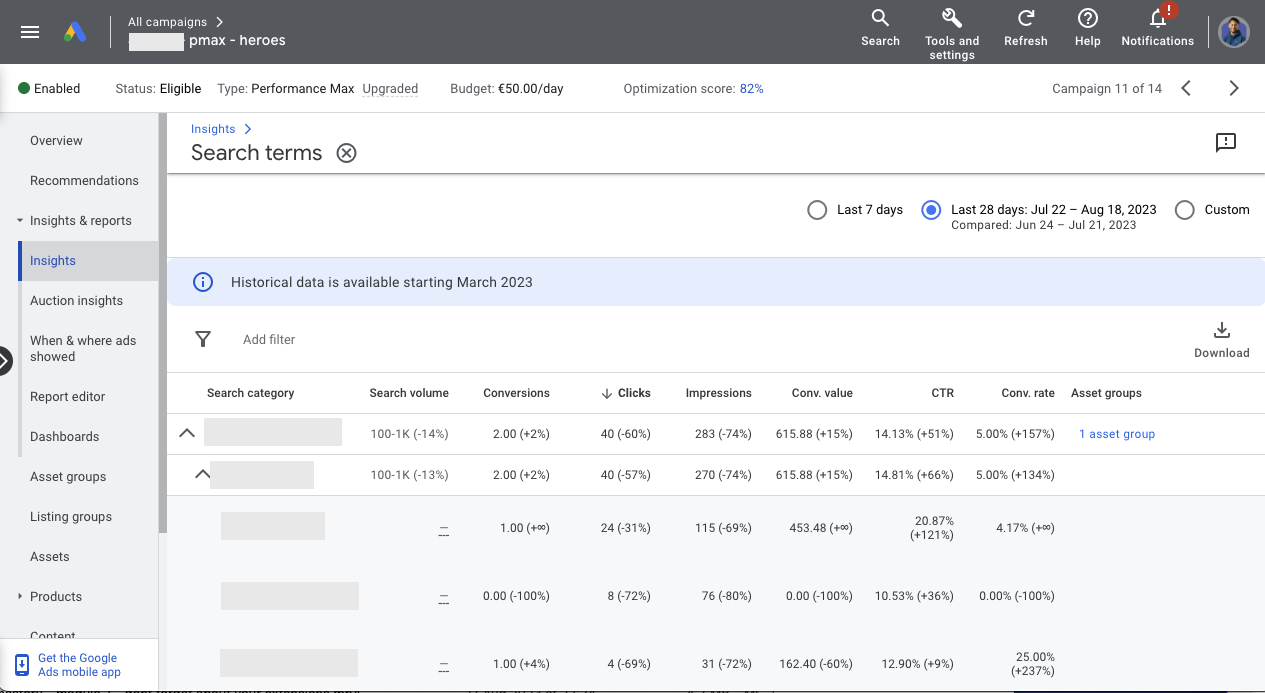Viewport: 1265px width, 693px height.
Task: Open Asset groups in sidebar
Action: click(x=68, y=477)
